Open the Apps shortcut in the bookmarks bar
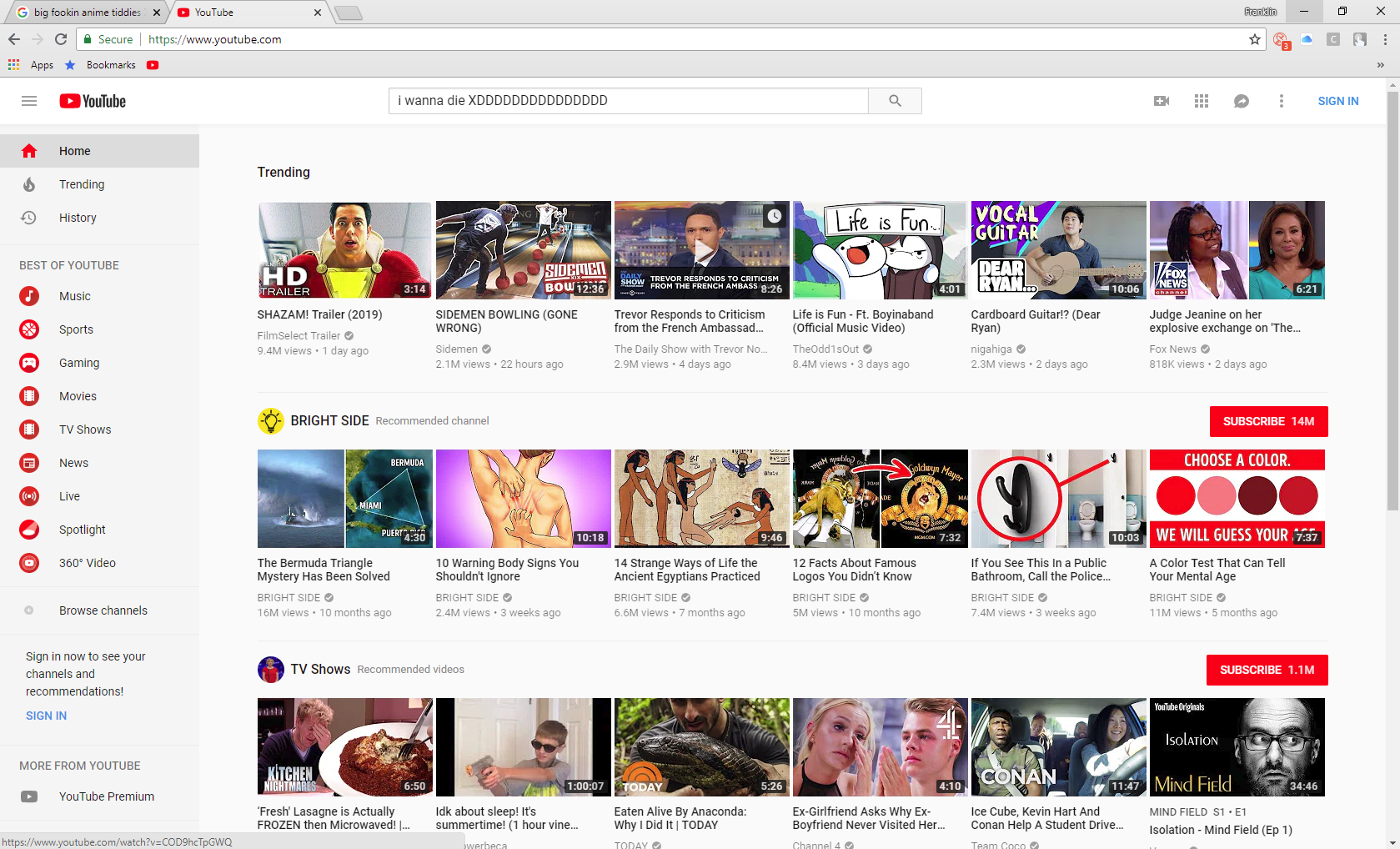This screenshot has height=849, width=1400. coord(31,65)
